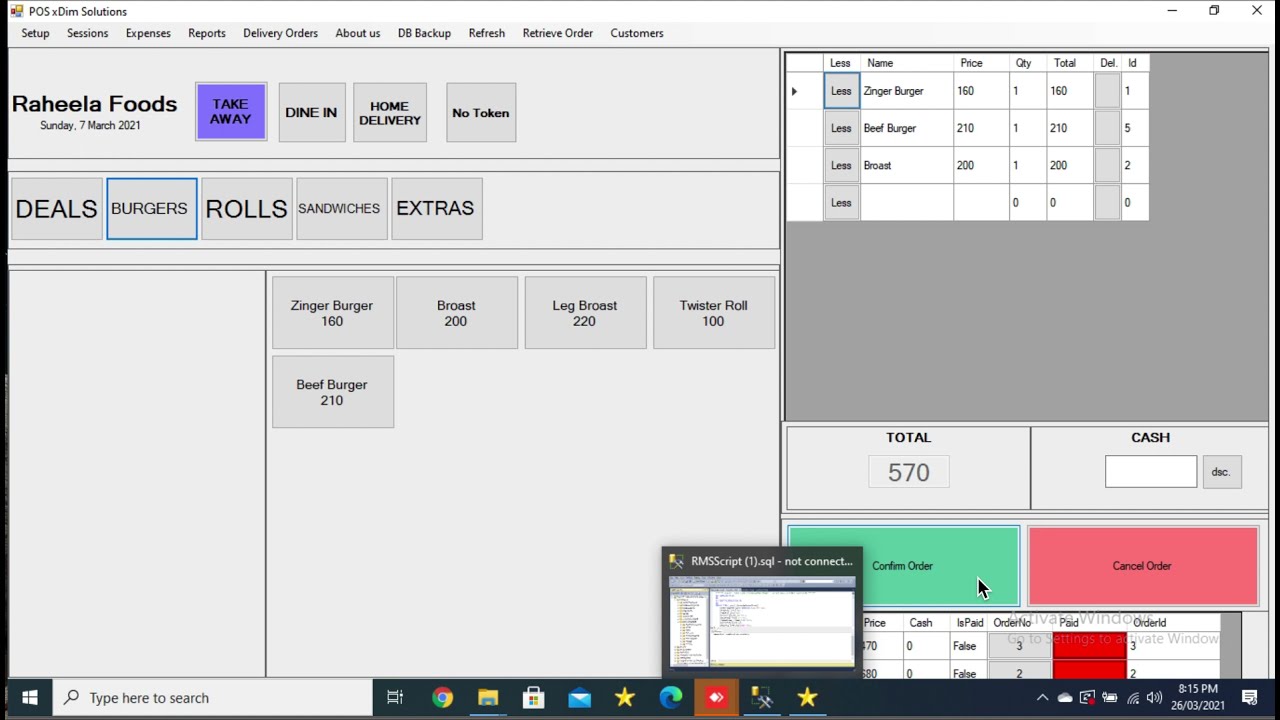1280x720 pixels.
Task: Open the volume control in system tray
Action: [1155, 698]
